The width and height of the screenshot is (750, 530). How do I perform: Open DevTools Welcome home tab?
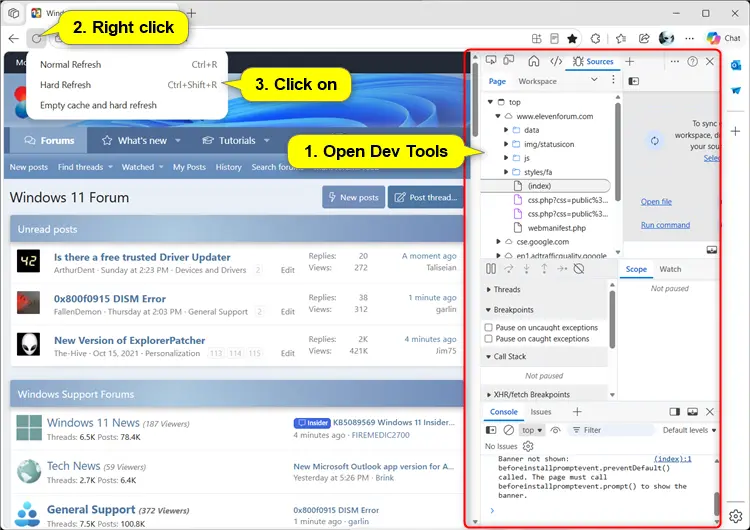click(x=534, y=61)
